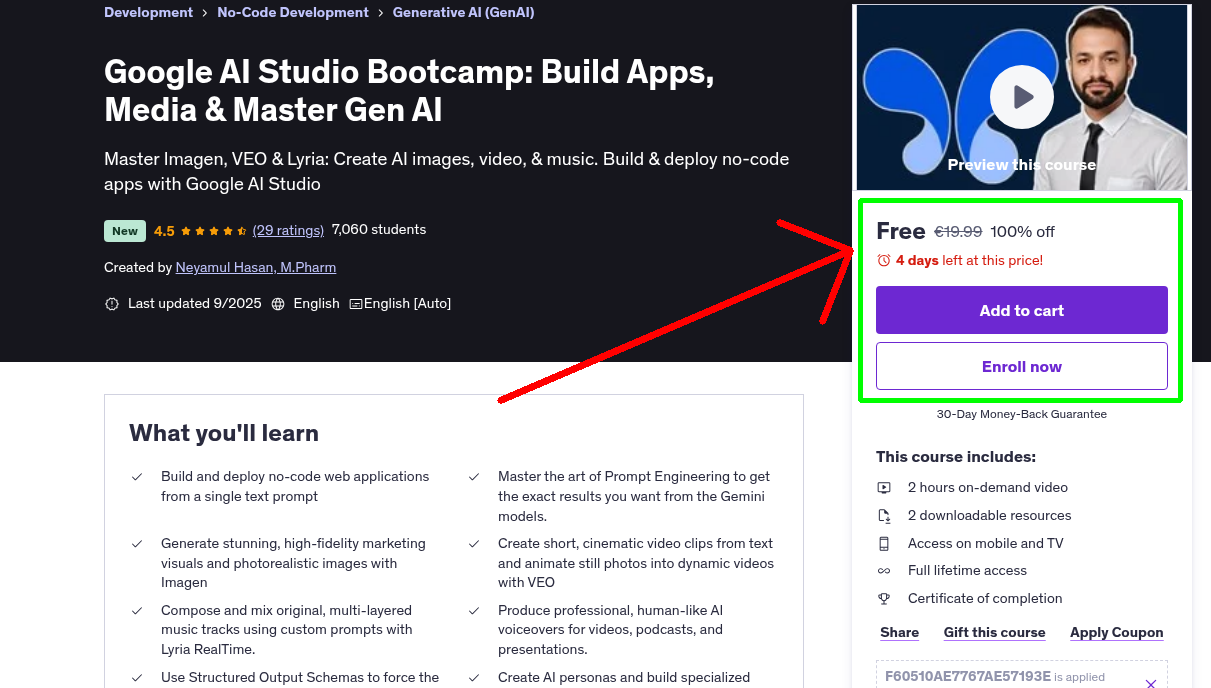This screenshot has height=688, width=1211.
Task: Click the 'English [Auto]' caption text
Action: coord(407,304)
